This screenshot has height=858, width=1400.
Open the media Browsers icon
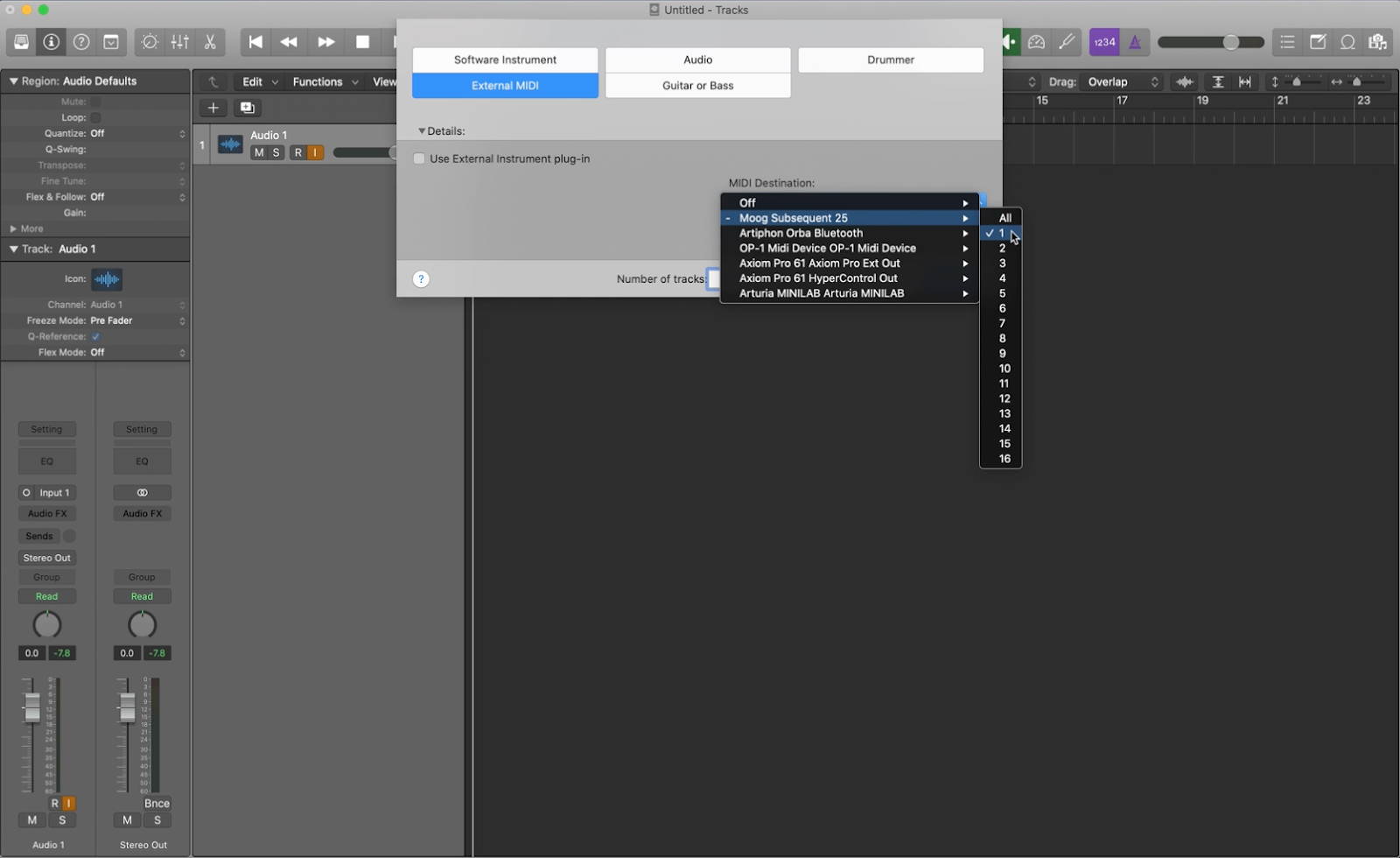click(x=1378, y=42)
